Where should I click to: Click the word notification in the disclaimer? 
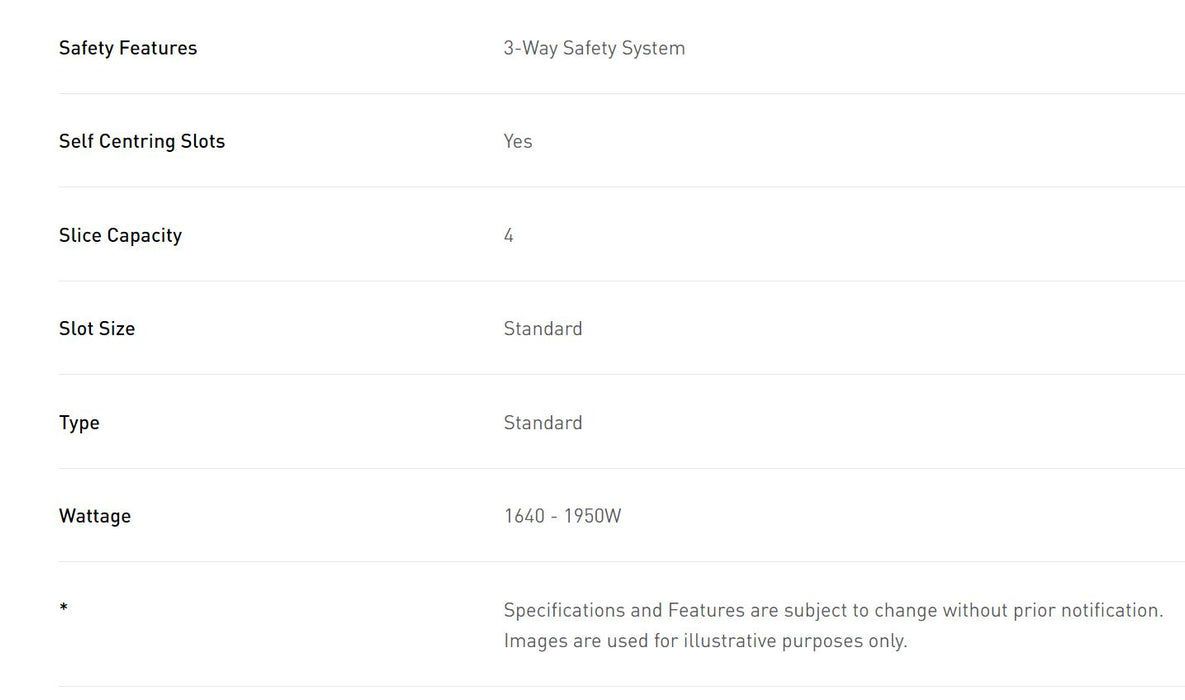(x=1108, y=610)
